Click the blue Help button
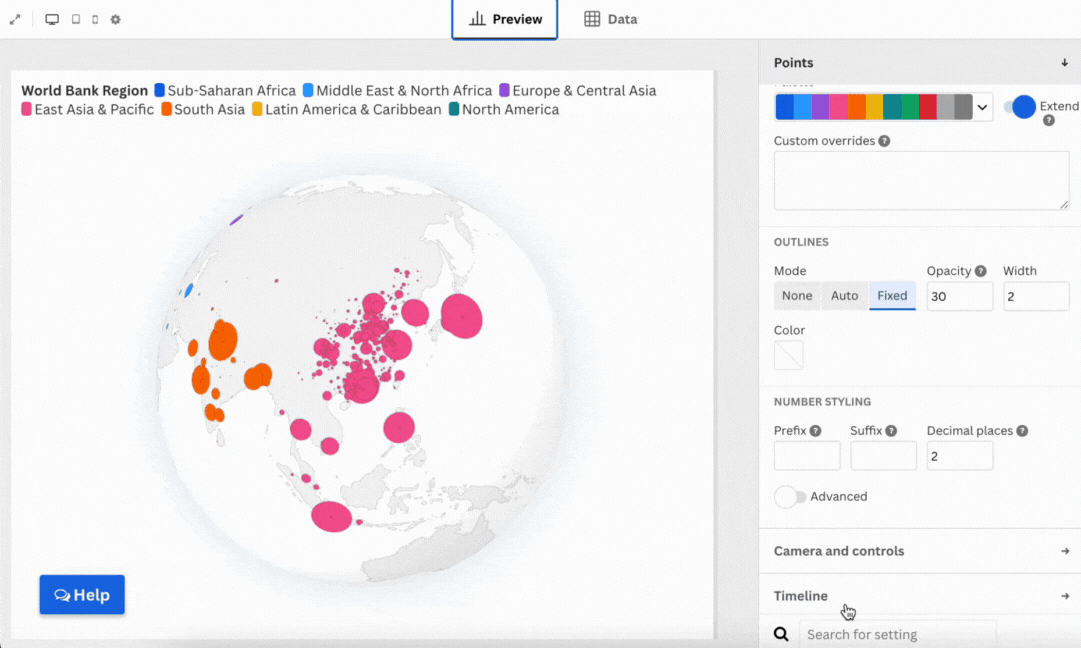The width and height of the screenshot is (1081, 648). click(x=82, y=595)
